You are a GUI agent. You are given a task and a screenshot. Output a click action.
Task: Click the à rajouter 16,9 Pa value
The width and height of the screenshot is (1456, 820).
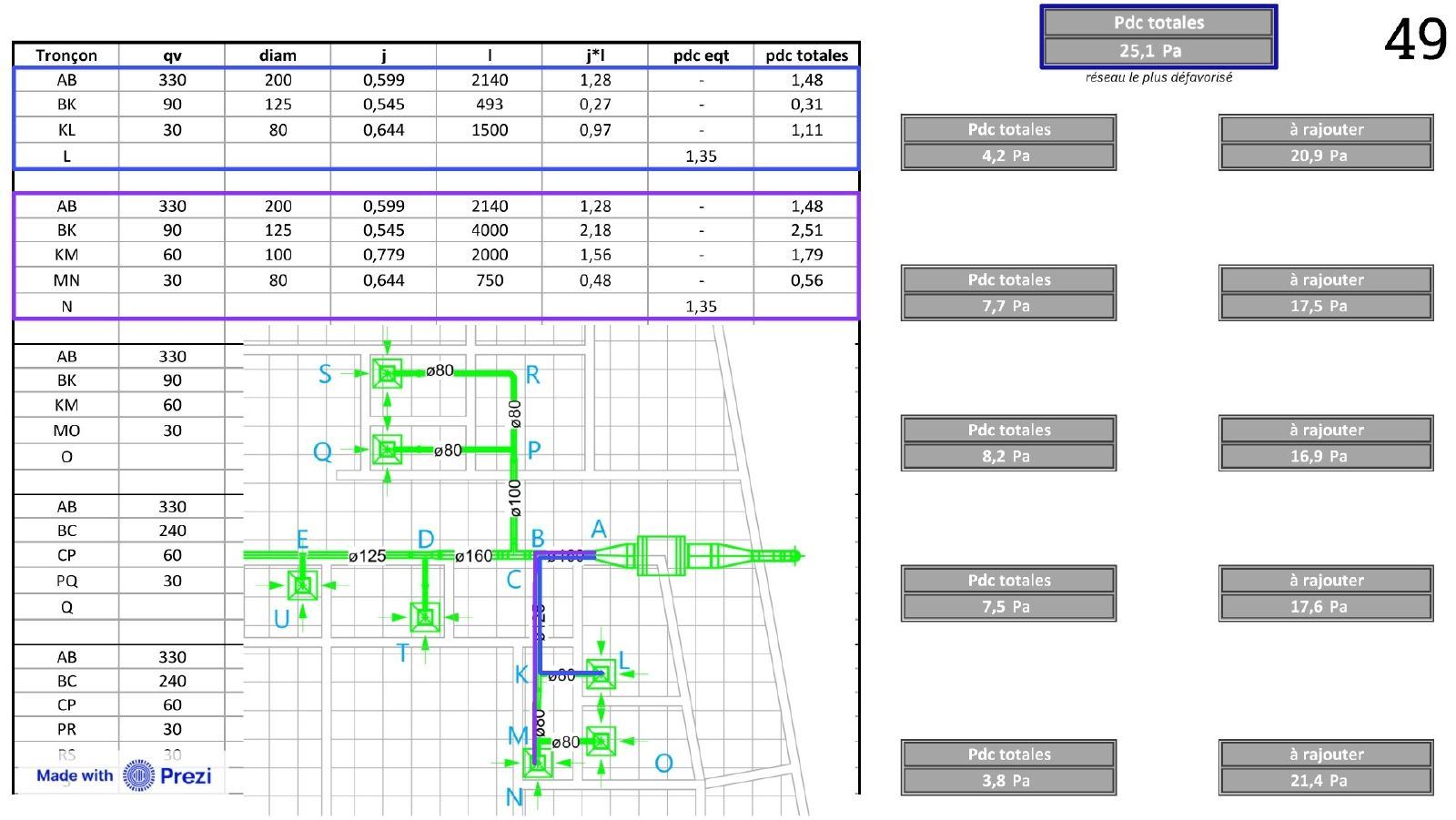tap(1326, 456)
